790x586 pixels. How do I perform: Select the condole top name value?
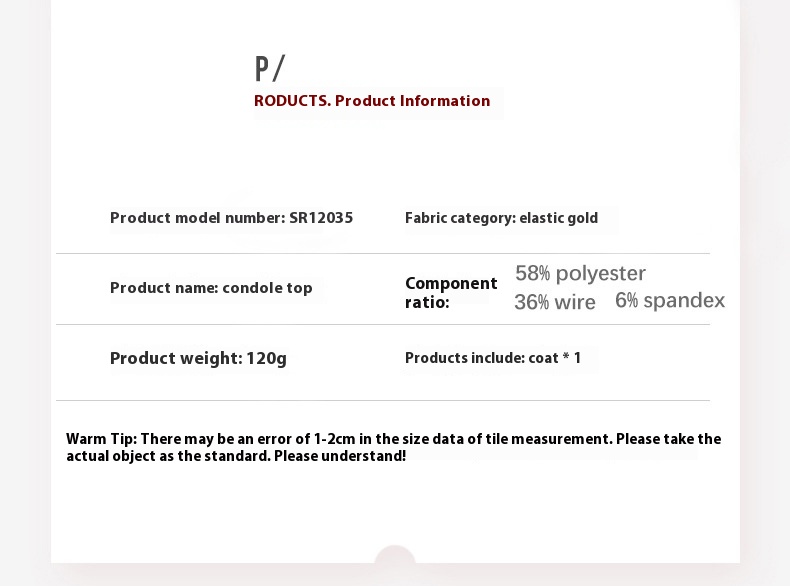[267, 288]
